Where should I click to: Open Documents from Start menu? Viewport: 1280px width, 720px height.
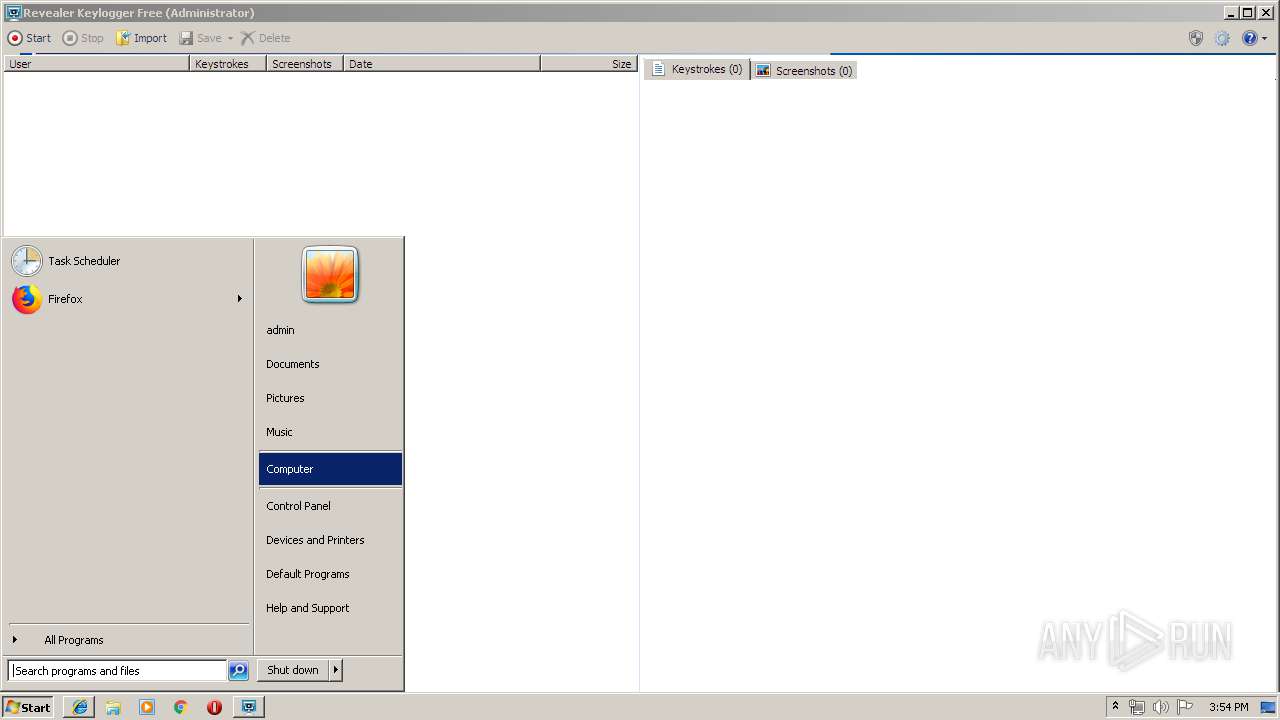[x=330, y=364]
